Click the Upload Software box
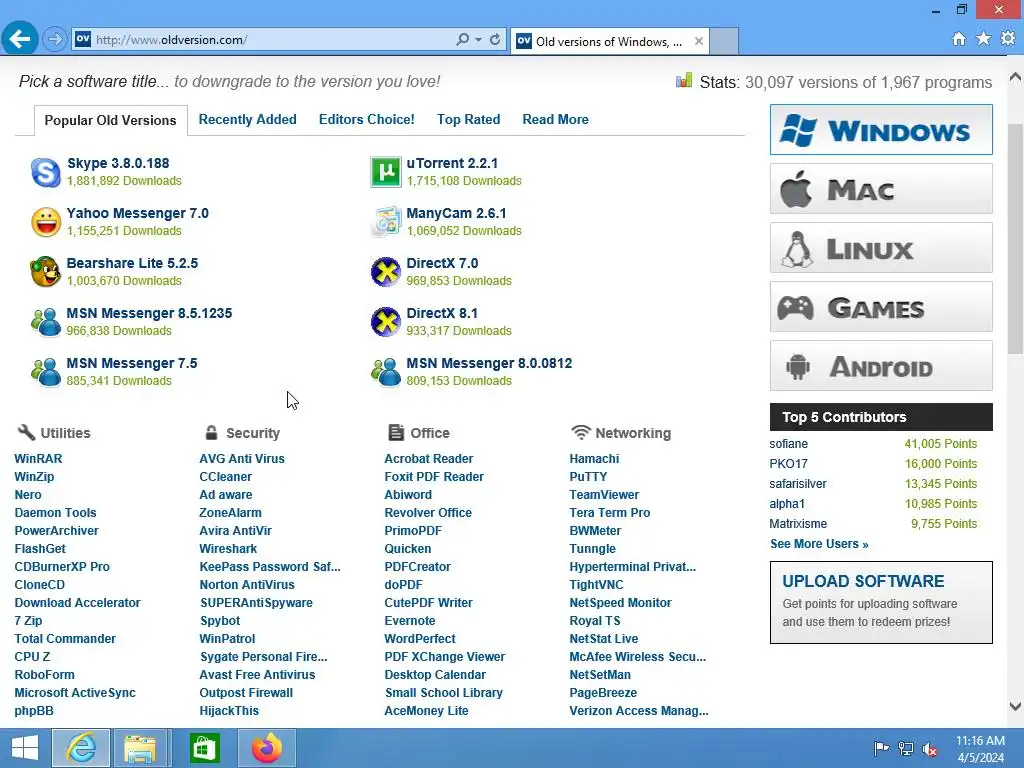Screen dimensions: 1024x768 click(881, 602)
